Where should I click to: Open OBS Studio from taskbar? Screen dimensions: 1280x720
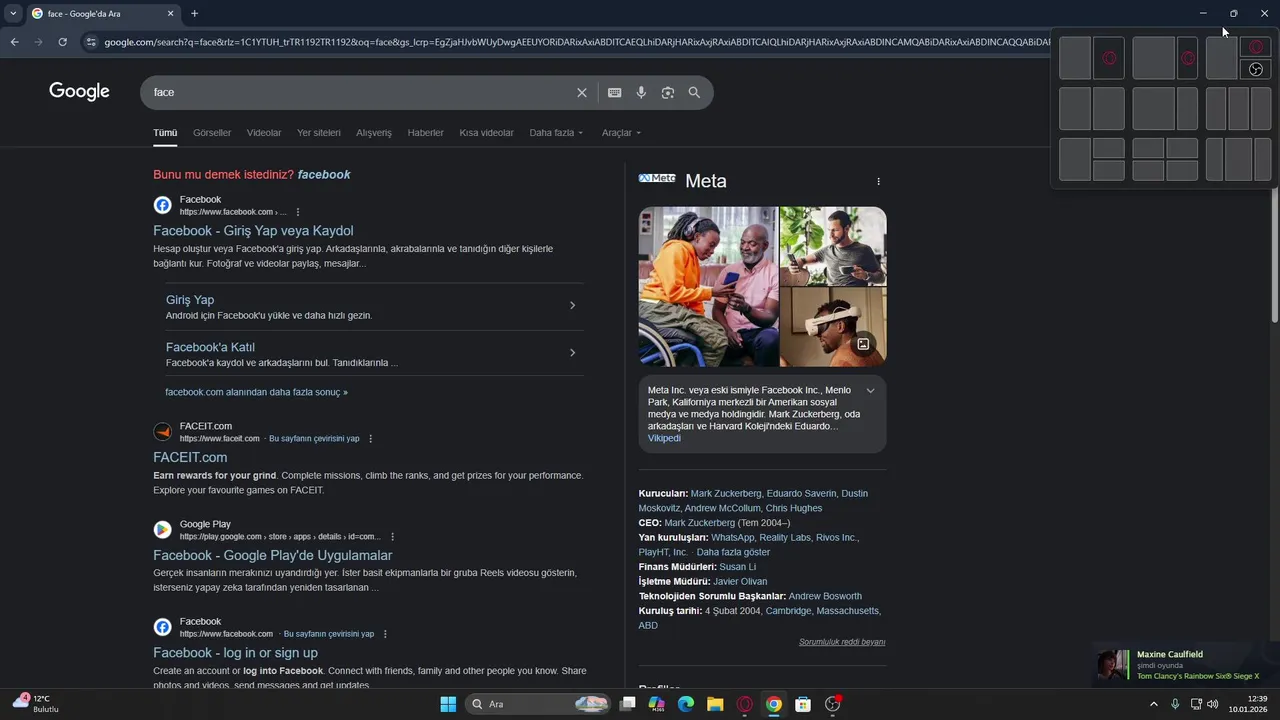click(832, 704)
